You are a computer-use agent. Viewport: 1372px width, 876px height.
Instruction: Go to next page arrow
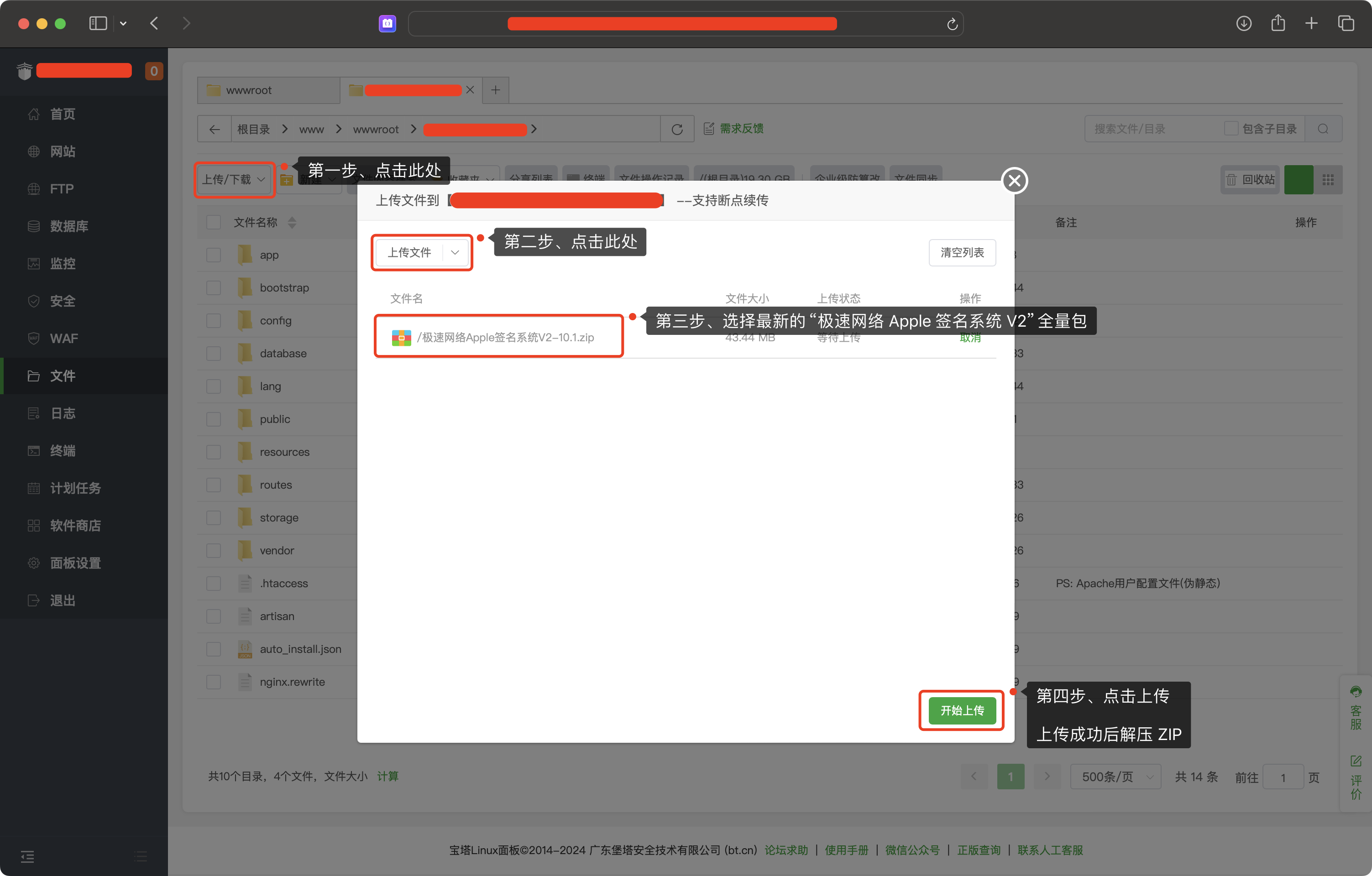[x=1046, y=777]
